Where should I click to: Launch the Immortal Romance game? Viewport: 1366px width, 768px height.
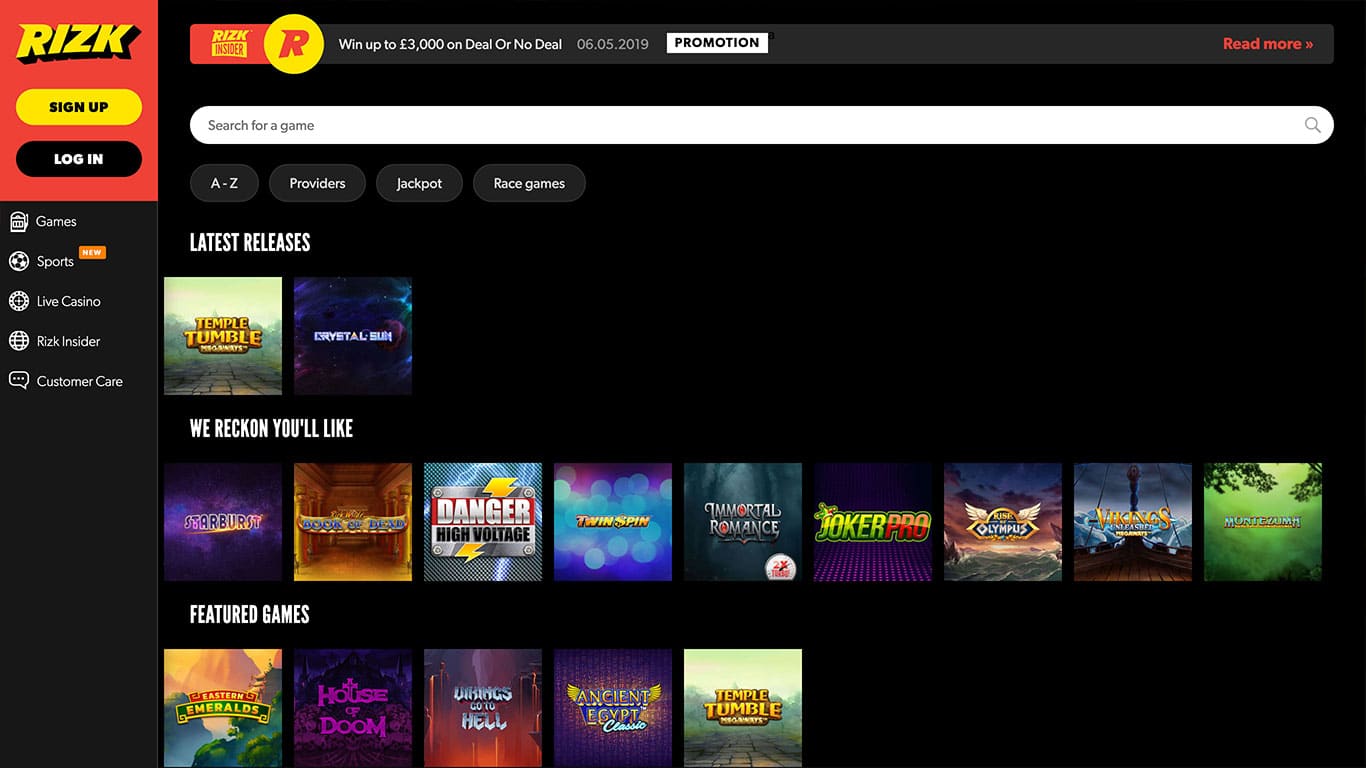(x=743, y=522)
